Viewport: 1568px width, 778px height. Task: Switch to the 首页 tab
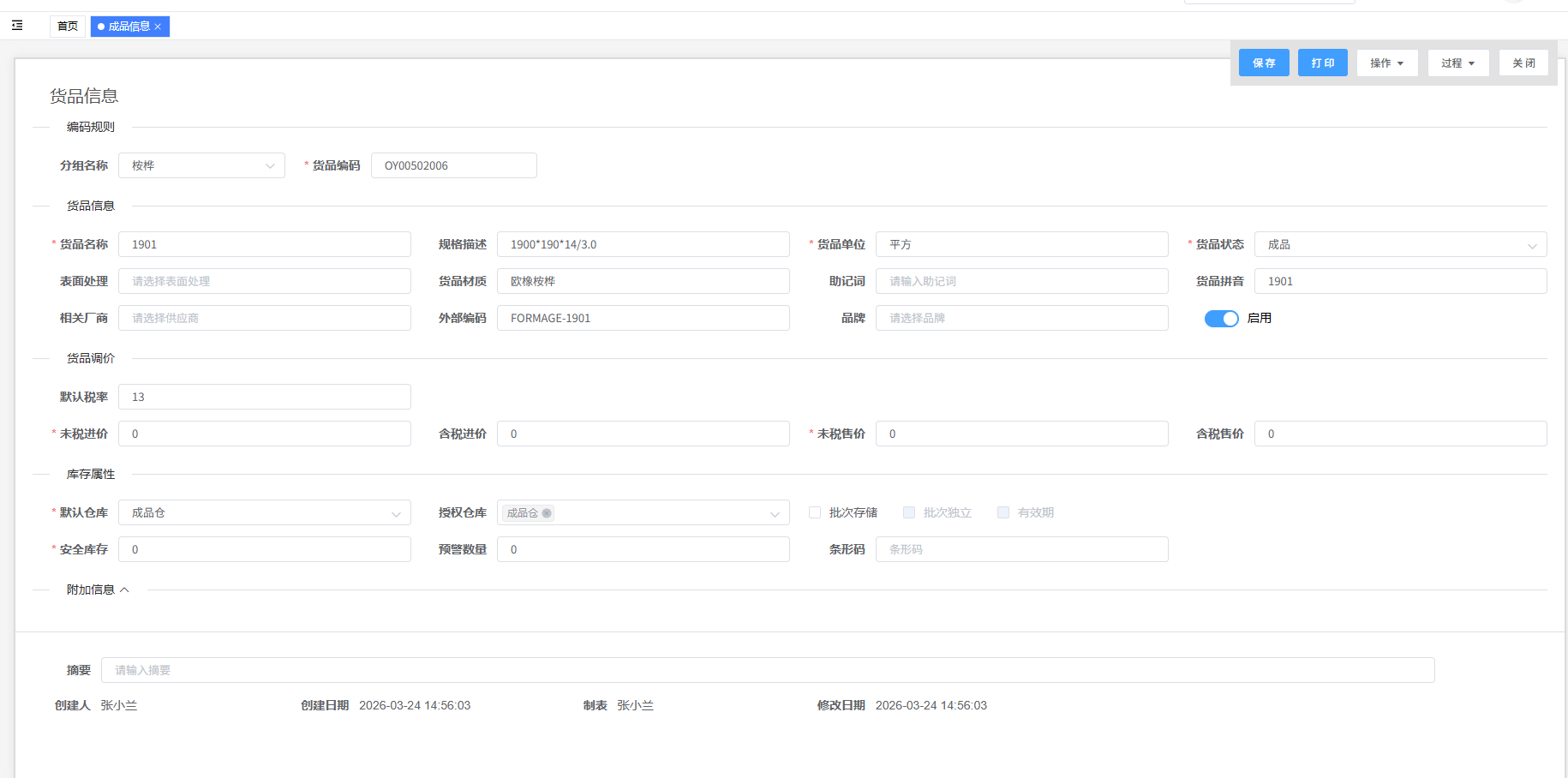[68, 27]
